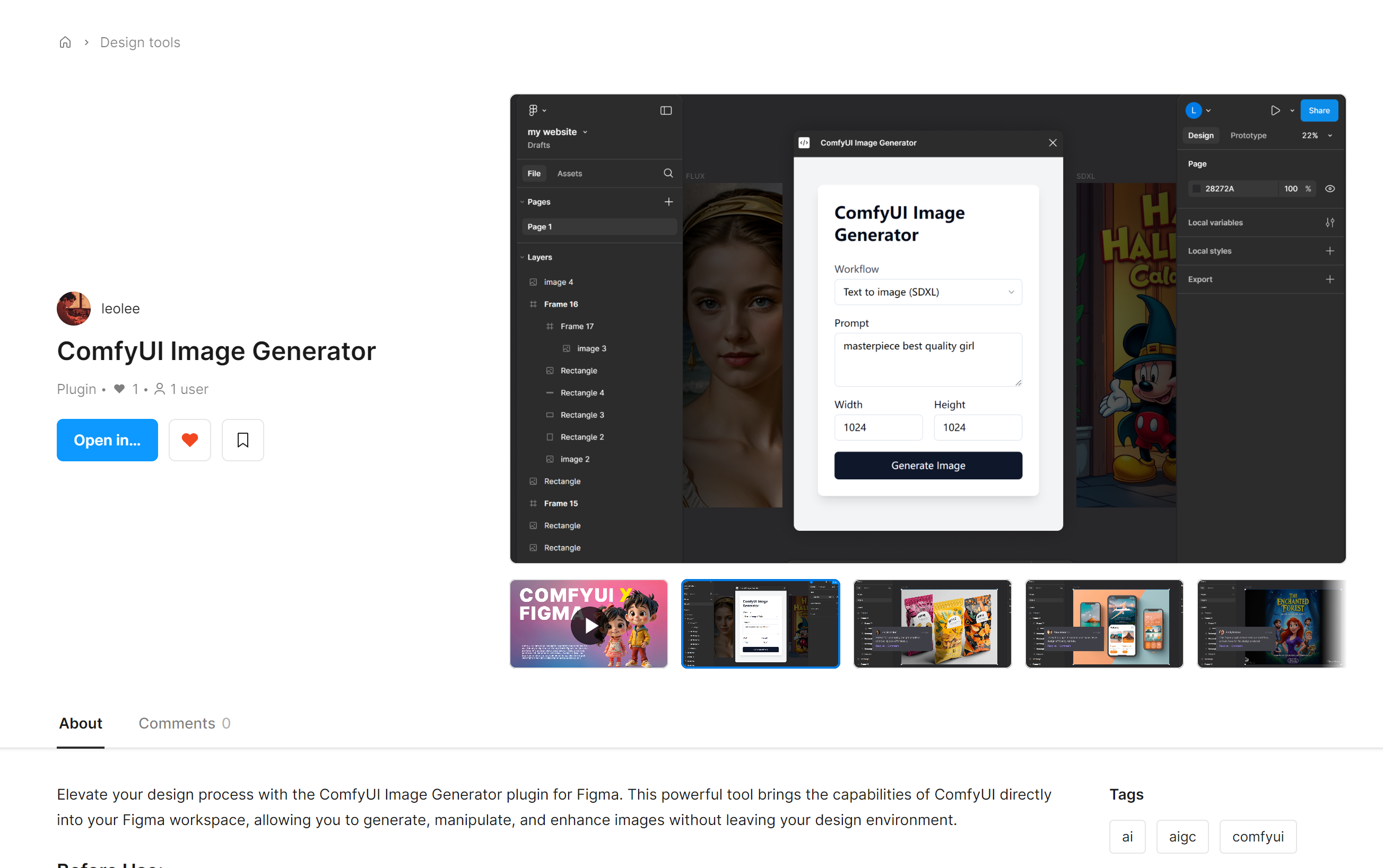Click the present play icon
Viewport: 1383px width, 868px height.
(1275, 110)
